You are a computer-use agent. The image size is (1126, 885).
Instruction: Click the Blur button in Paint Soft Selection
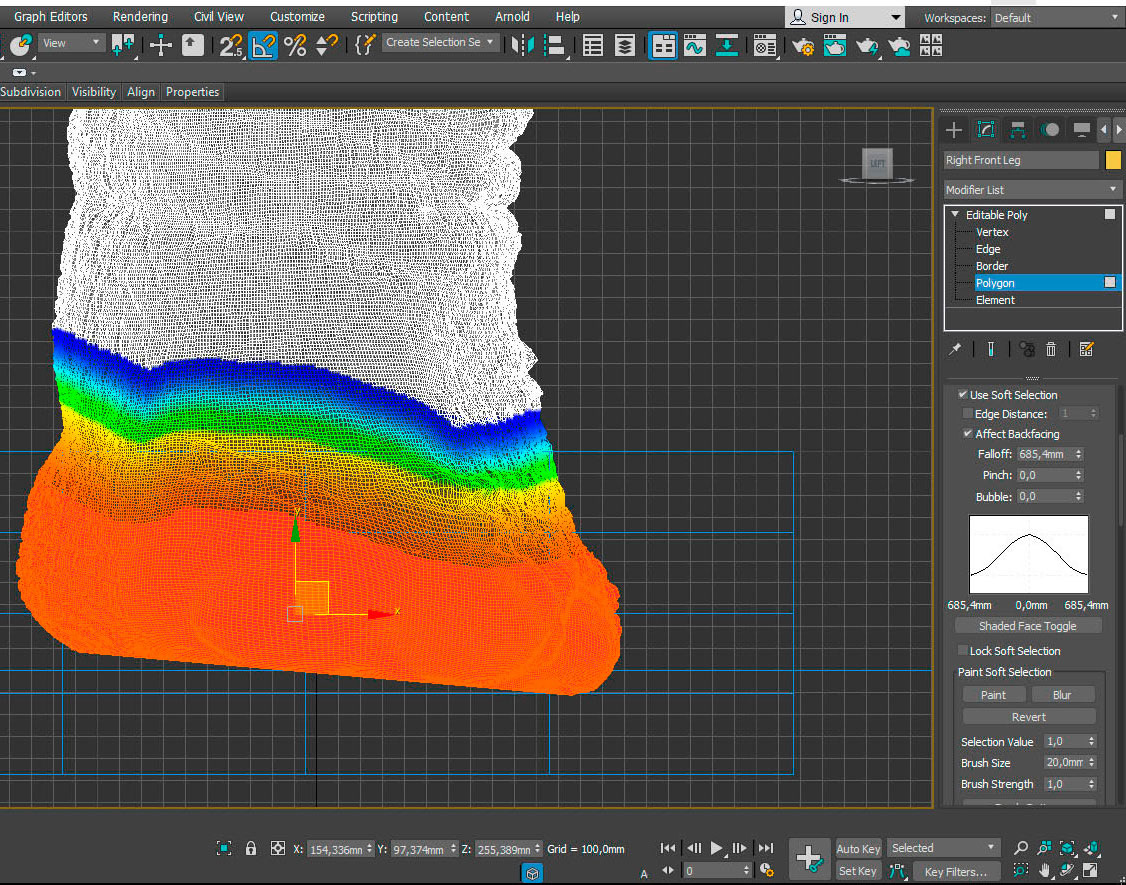pos(1061,695)
